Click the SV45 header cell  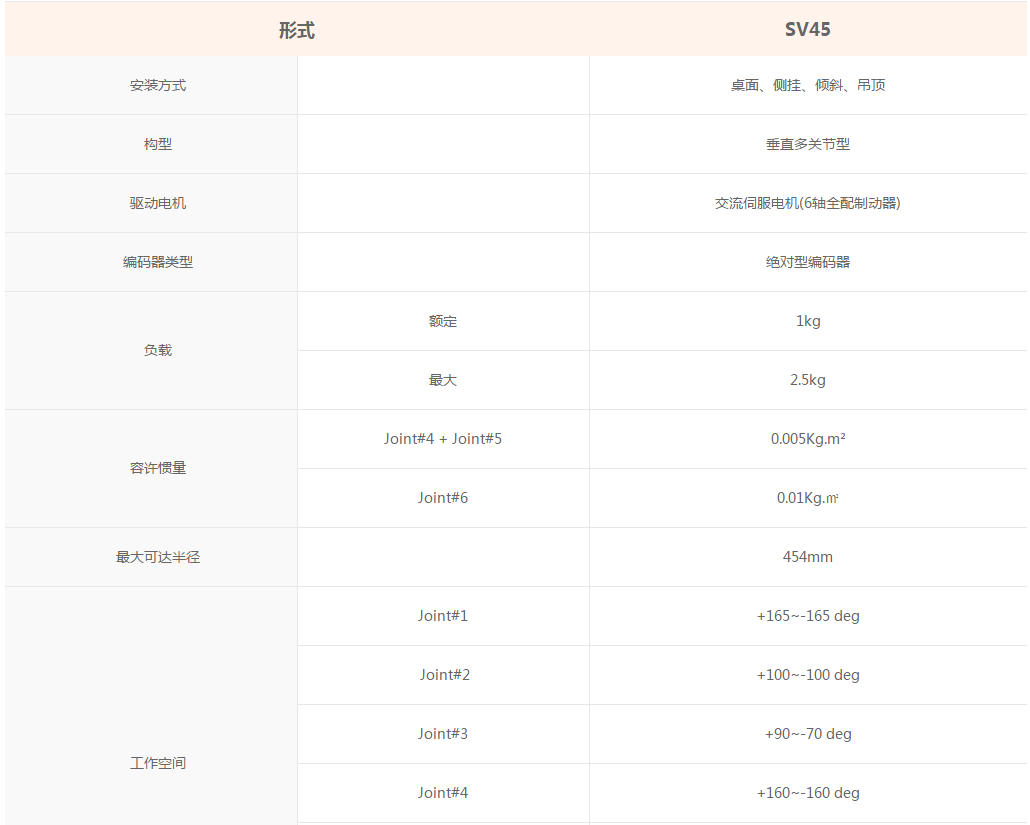coord(807,30)
